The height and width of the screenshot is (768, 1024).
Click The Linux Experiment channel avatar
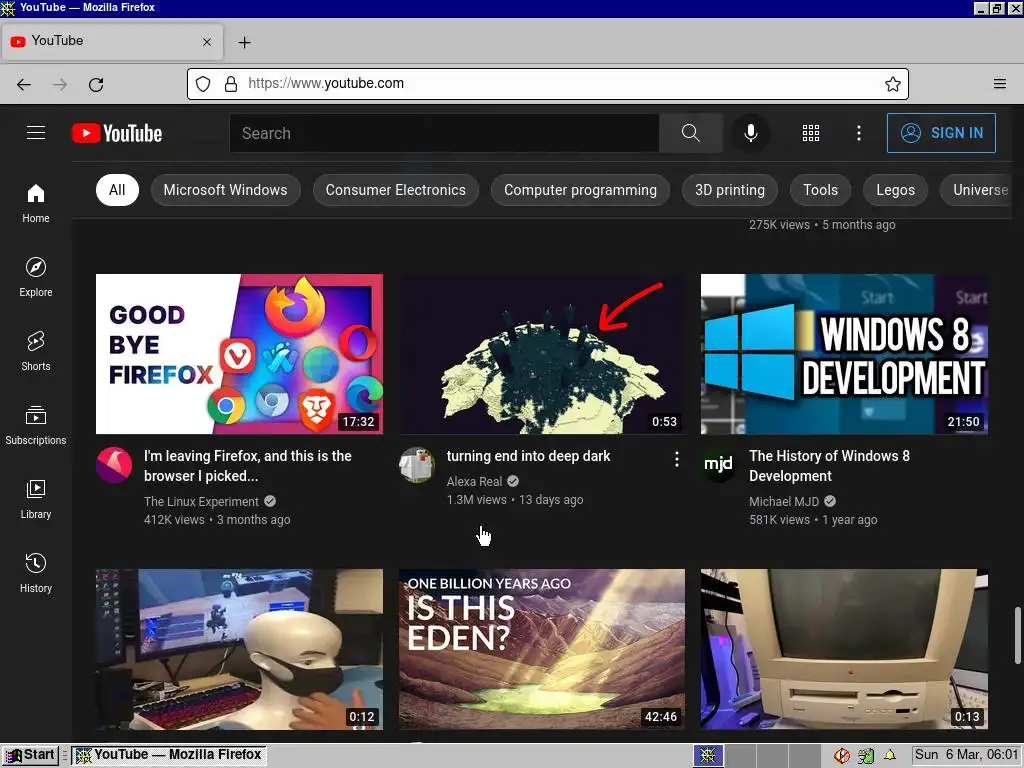pyautogui.click(x=114, y=465)
